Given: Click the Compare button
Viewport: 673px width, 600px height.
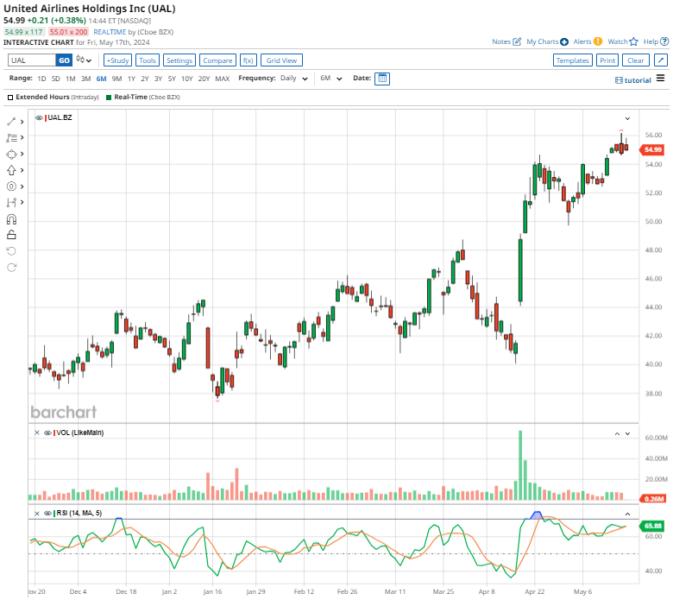Looking at the screenshot, I should pos(218,60).
